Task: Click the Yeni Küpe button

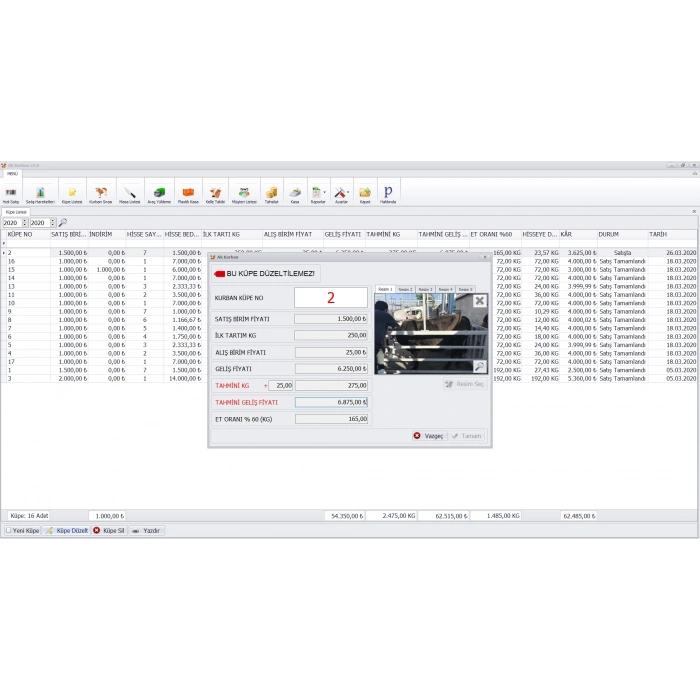Action: pyautogui.click(x=23, y=531)
